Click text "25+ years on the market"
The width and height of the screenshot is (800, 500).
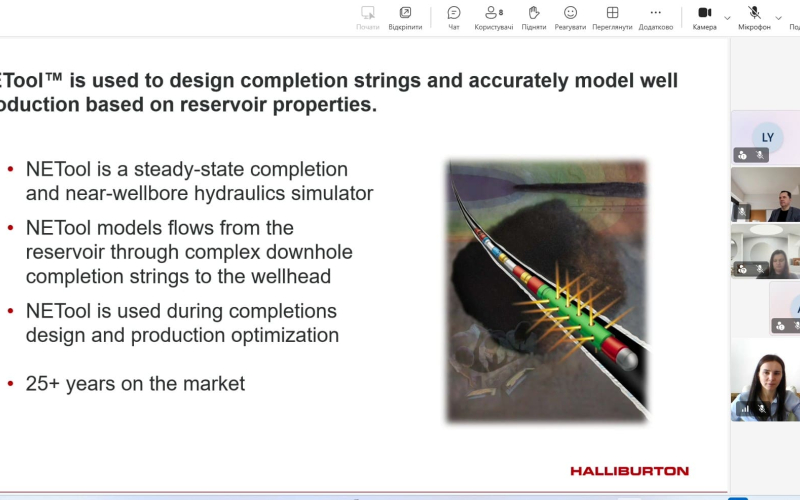(x=135, y=384)
